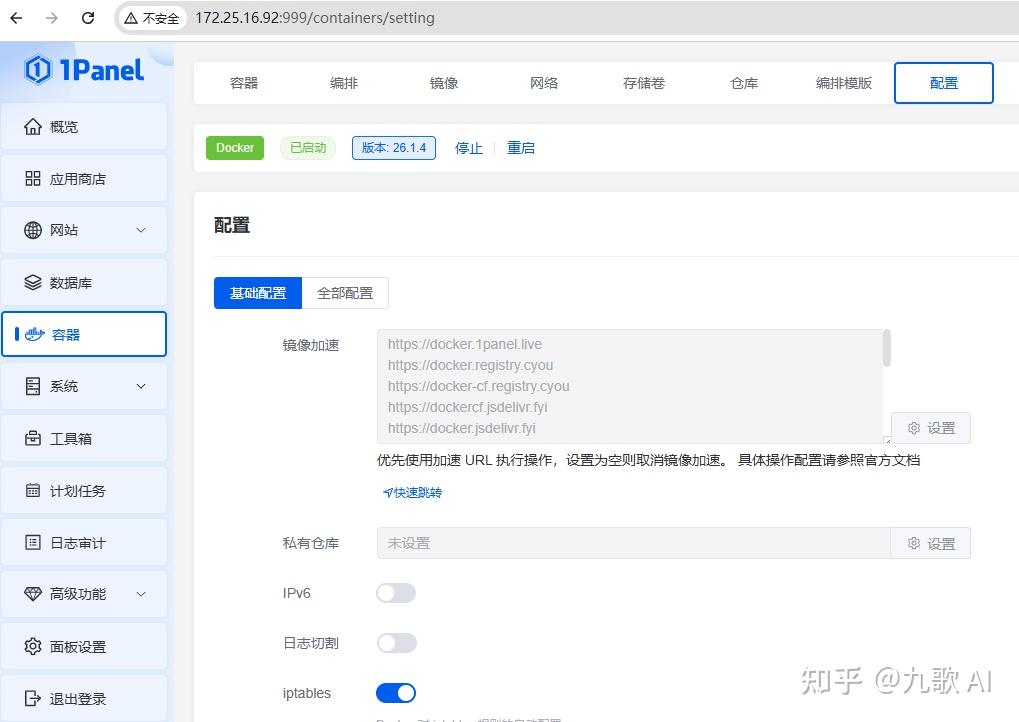Click the 容器 Docker whale icon
The image size is (1019, 722).
pos(34,334)
